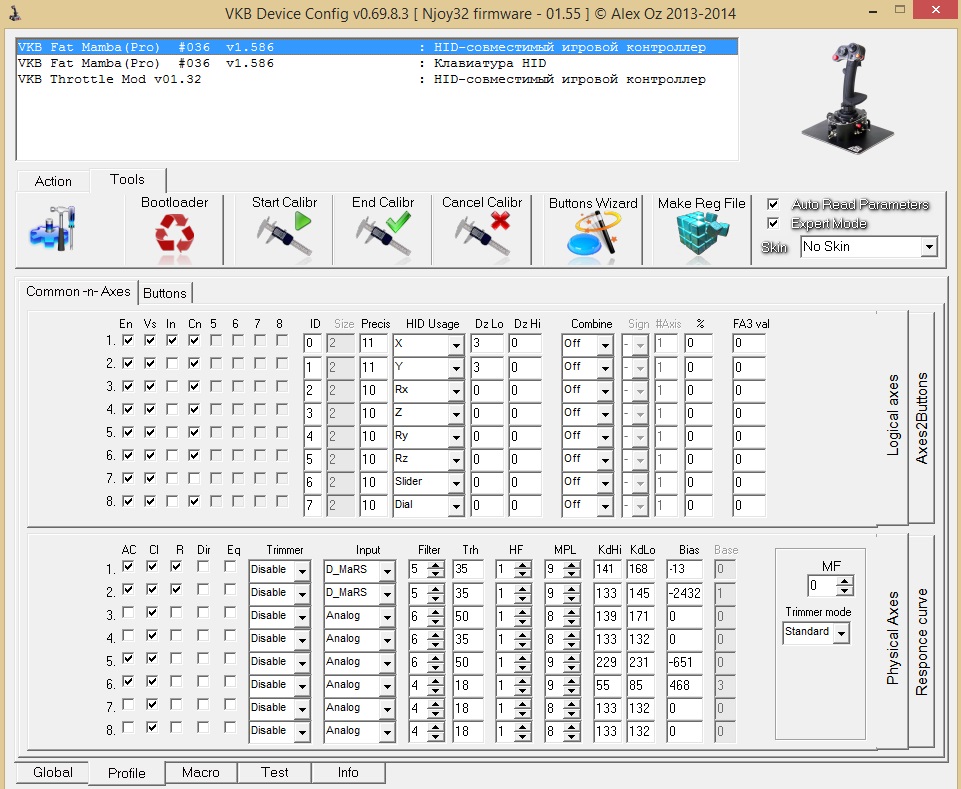The height and width of the screenshot is (789, 961).
Task: Click the tools wrench and gear icon
Action: click(x=51, y=227)
